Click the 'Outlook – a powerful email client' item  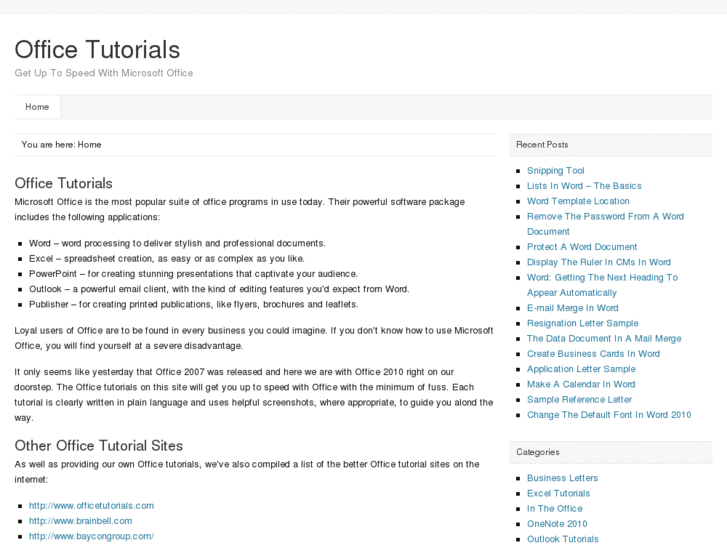pos(219,289)
